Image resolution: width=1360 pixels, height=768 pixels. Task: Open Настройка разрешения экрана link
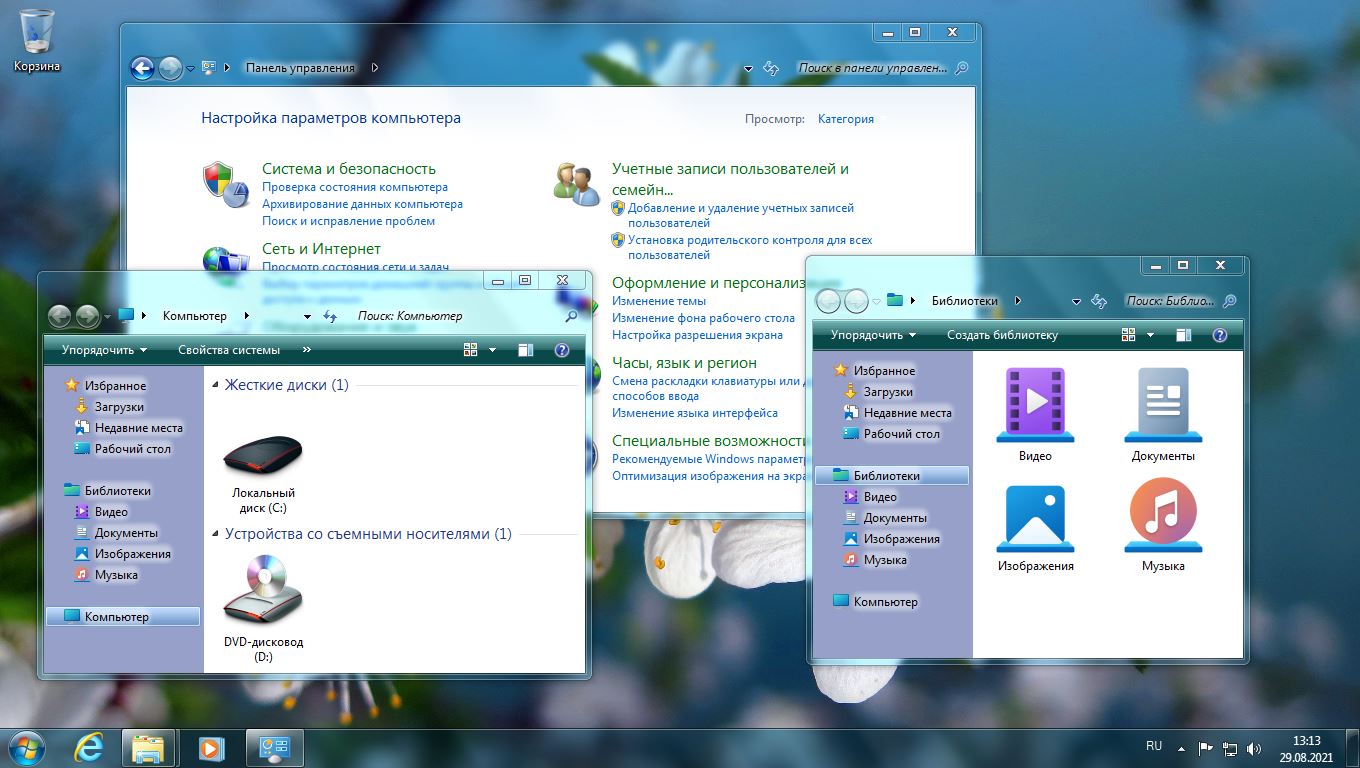(697, 335)
